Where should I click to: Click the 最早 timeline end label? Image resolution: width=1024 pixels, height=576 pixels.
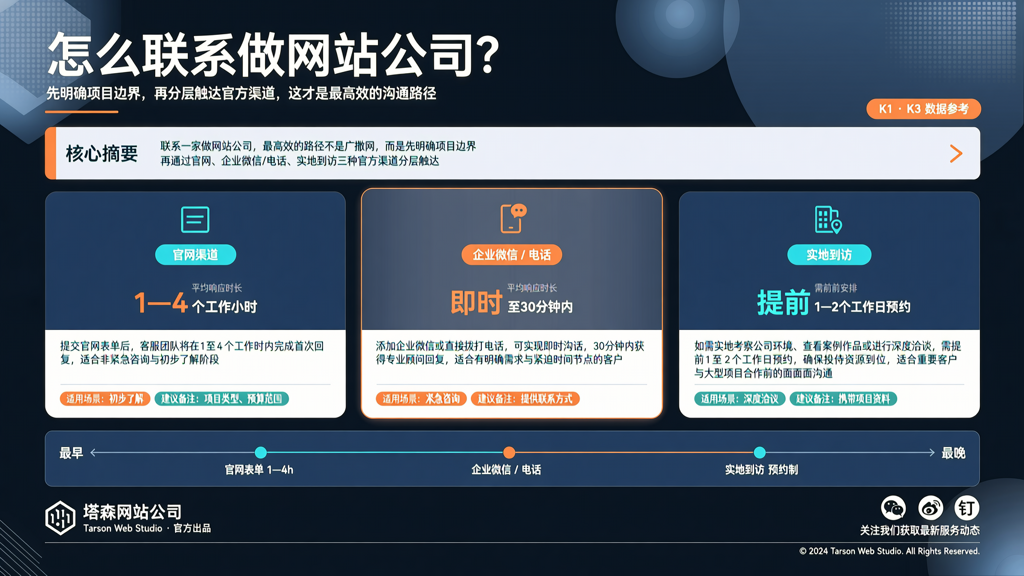[x=71, y=453]
